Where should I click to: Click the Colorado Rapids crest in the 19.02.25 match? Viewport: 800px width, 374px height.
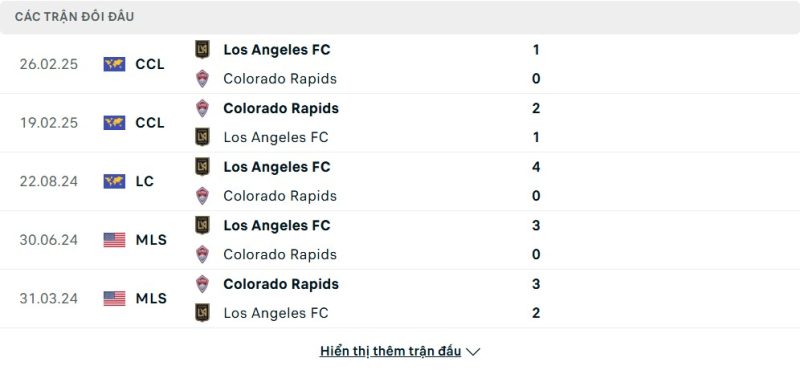click(x=203, y=108)
